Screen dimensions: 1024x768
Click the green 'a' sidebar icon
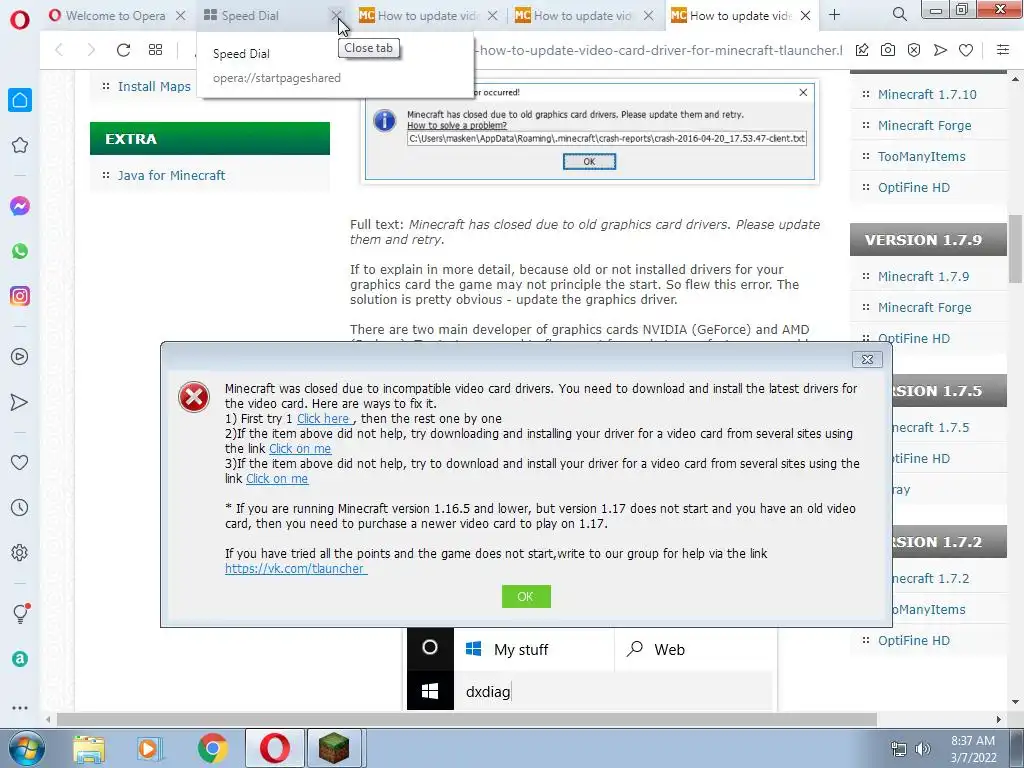pos(20,659)
